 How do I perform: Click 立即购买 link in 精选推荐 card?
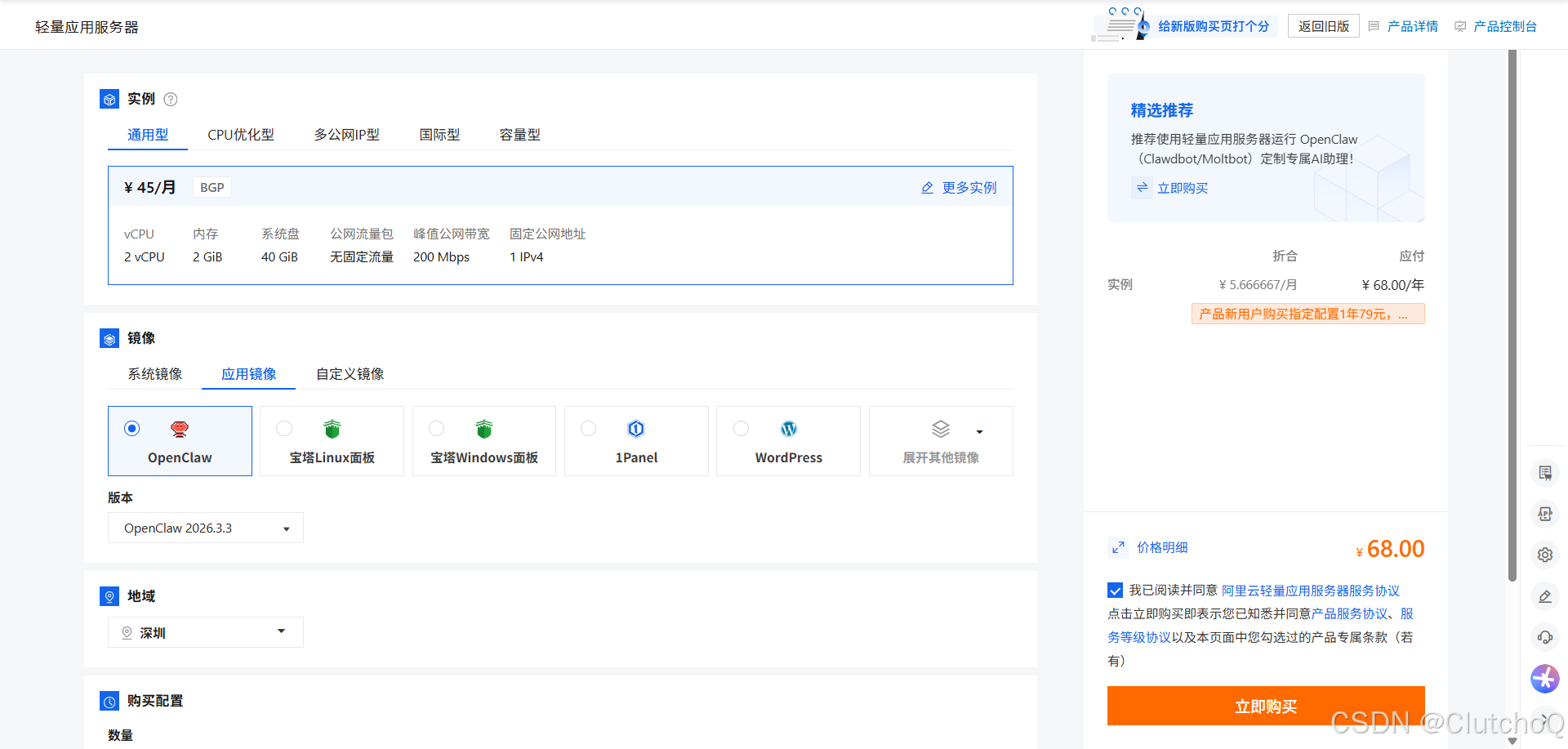(1183, 188)
